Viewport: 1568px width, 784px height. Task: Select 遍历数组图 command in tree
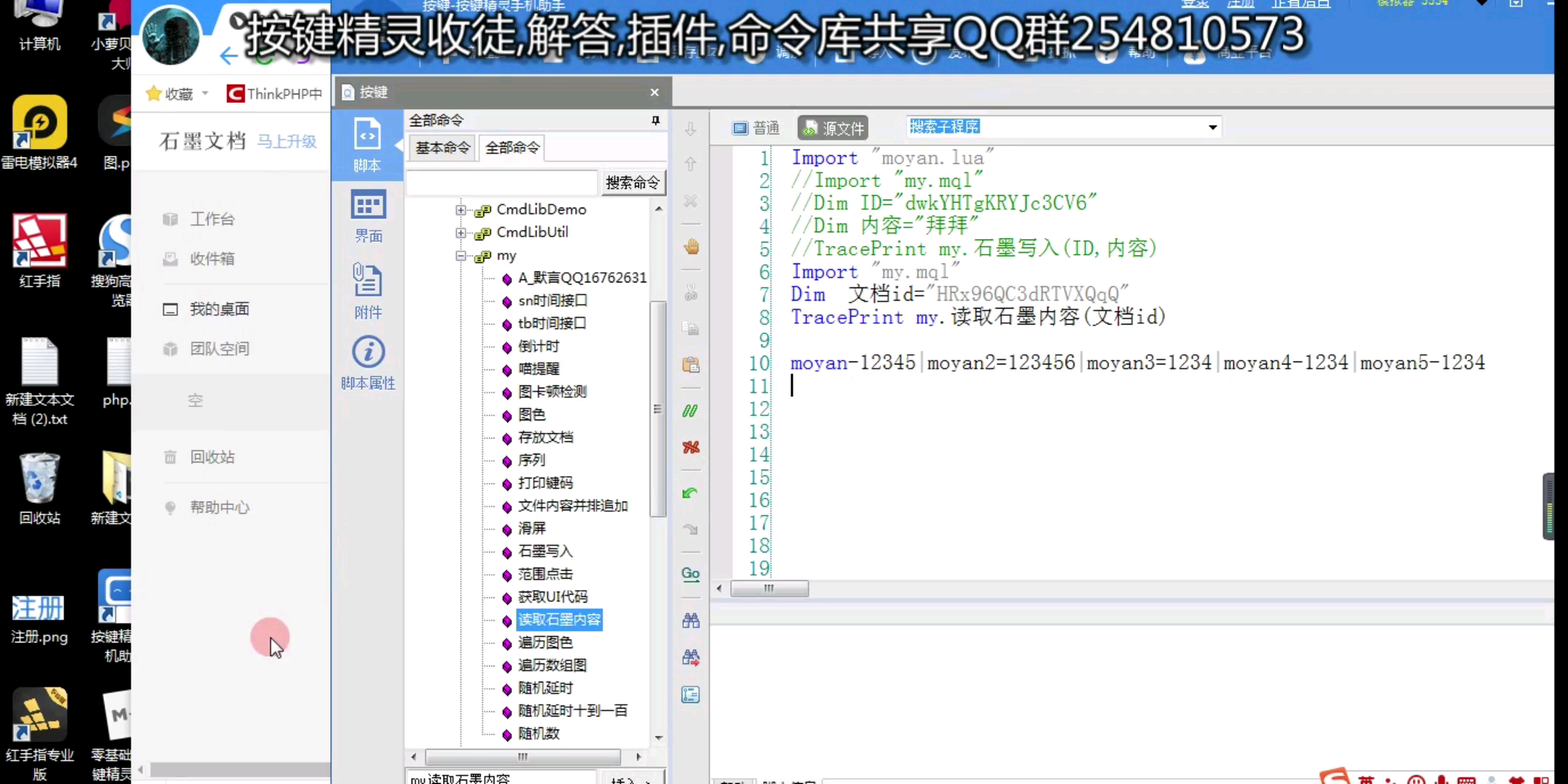[552, 666]
